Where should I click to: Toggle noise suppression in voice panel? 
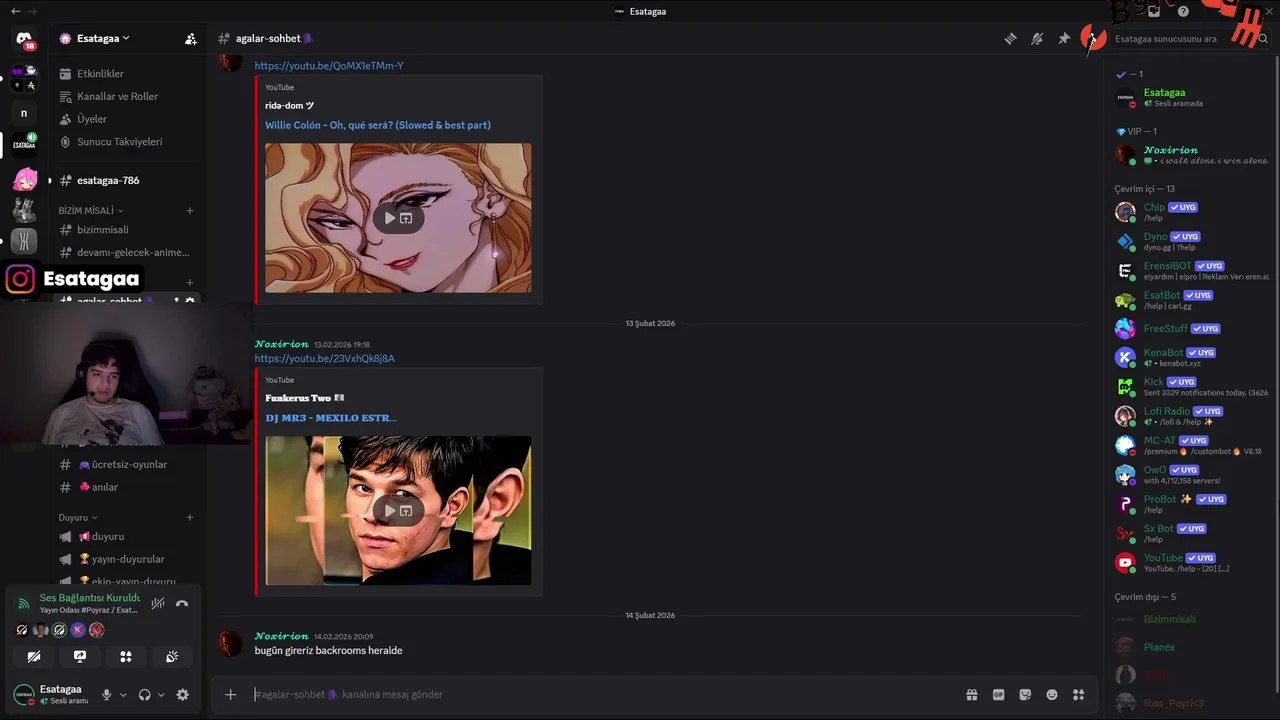[x=158, y=604]
